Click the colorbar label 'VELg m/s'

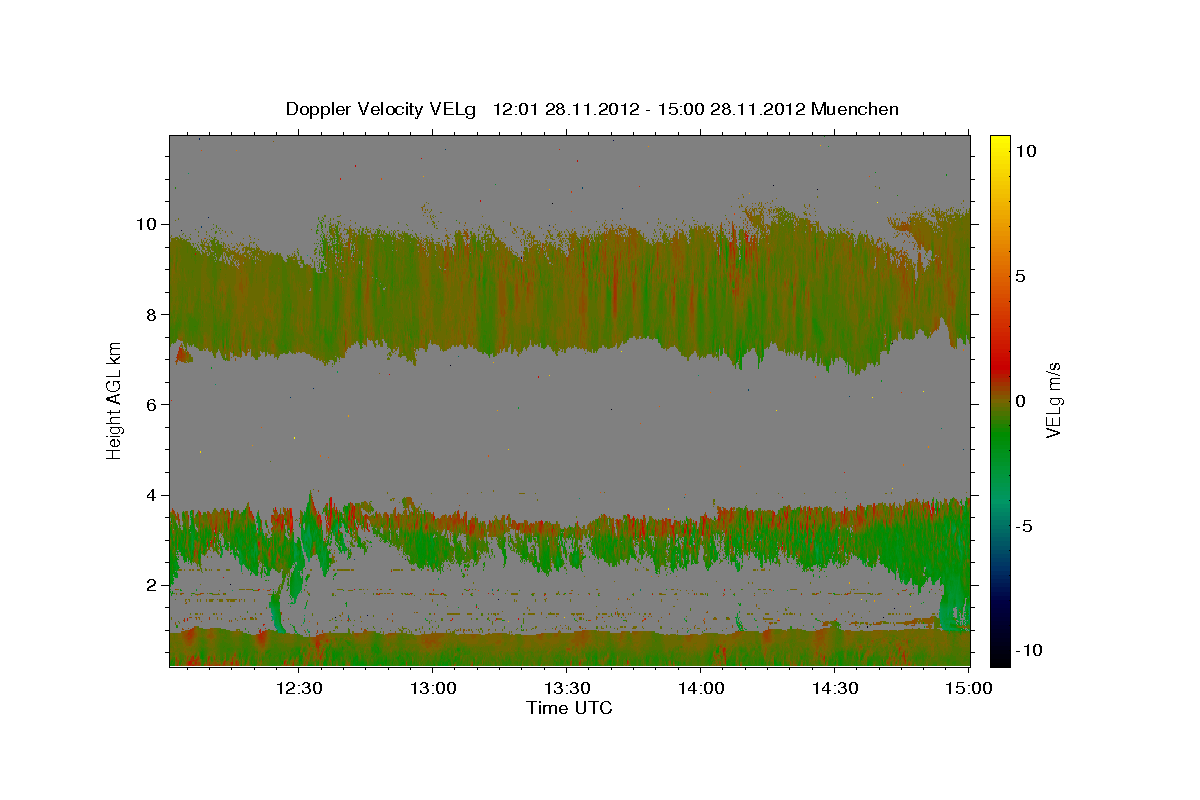(x=1054, y=400)
